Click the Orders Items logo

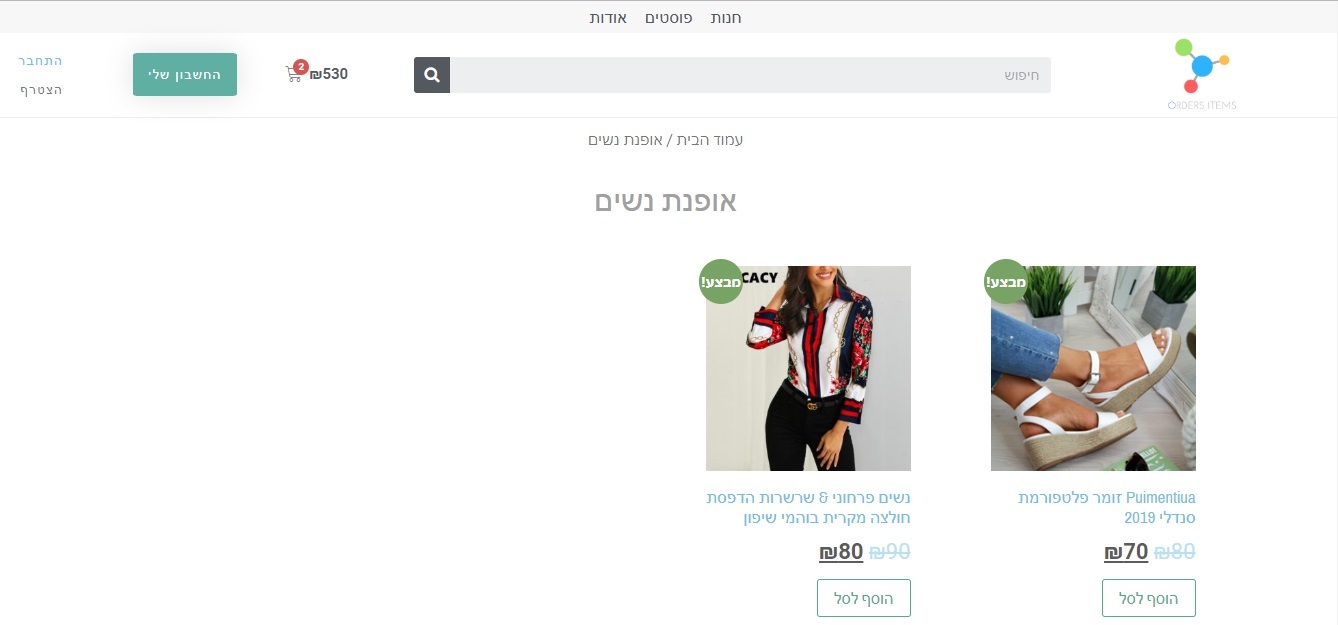(1202, 75)
